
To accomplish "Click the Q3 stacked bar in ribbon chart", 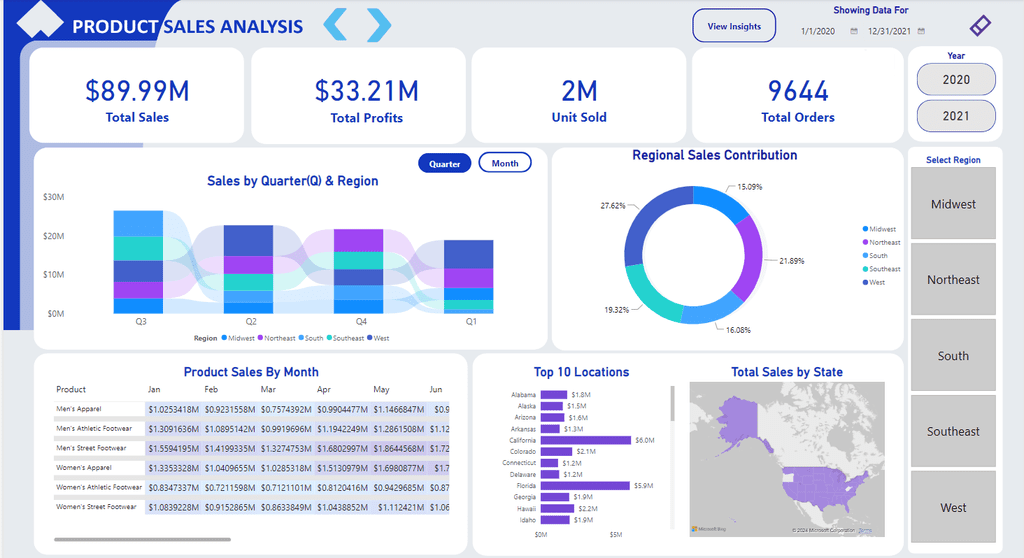I will click(138, 262).
